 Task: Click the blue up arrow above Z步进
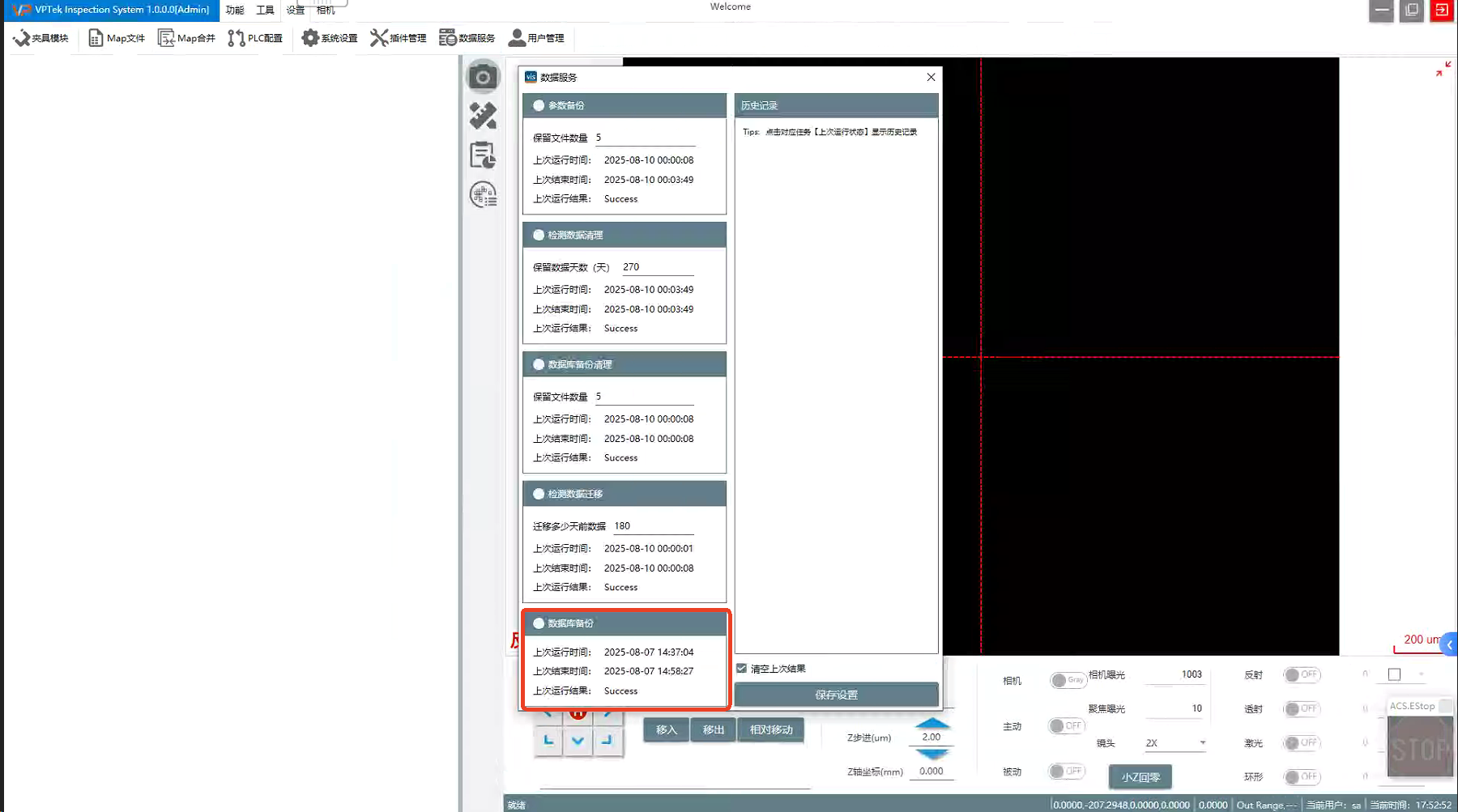point(932,722)
